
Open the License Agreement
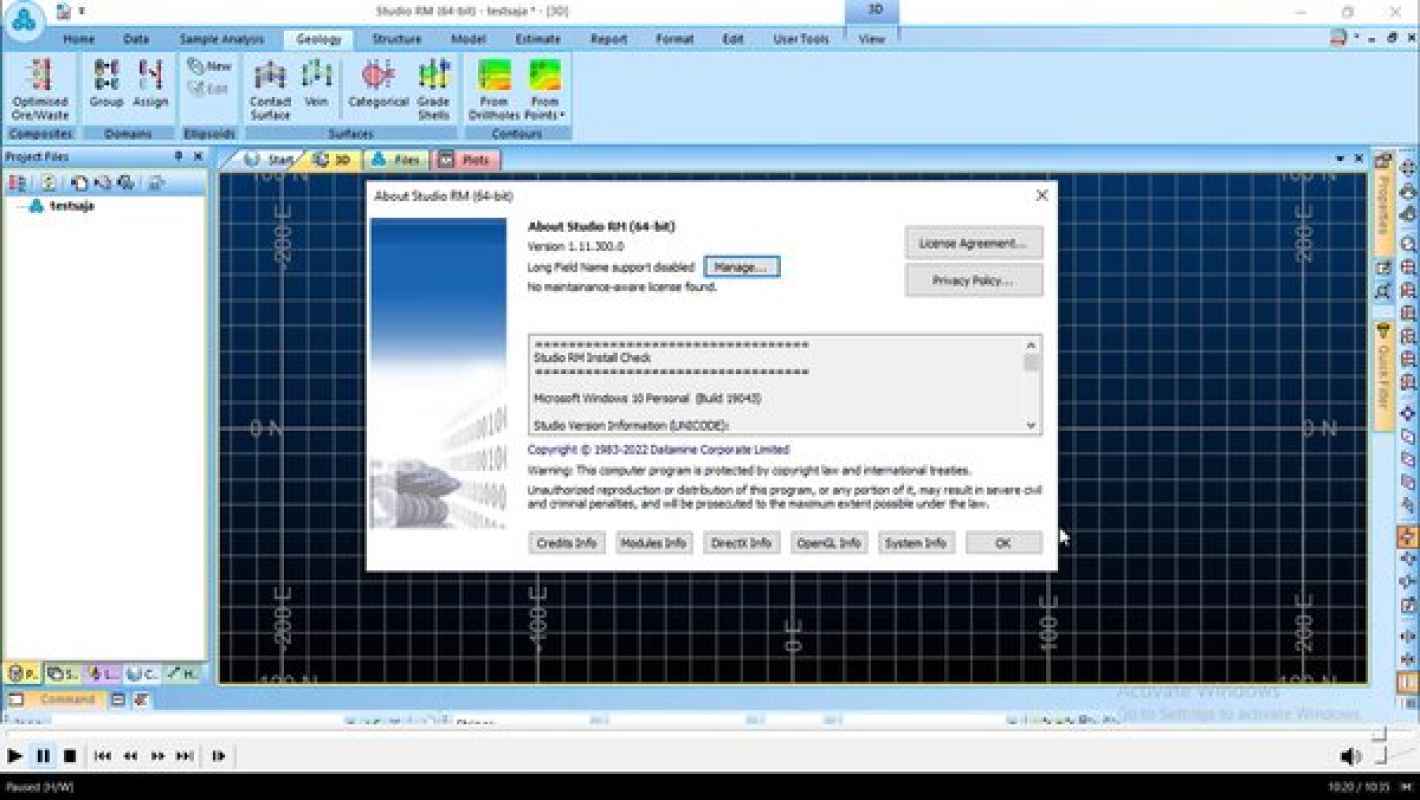coord(973,243)
